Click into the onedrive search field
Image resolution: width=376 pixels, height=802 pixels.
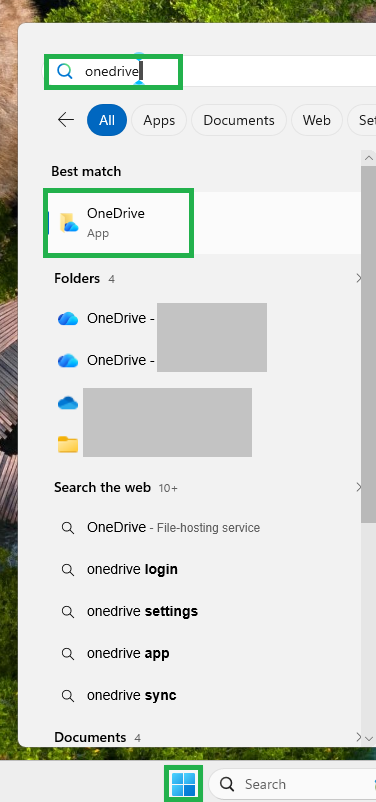(x=210, y=72)
